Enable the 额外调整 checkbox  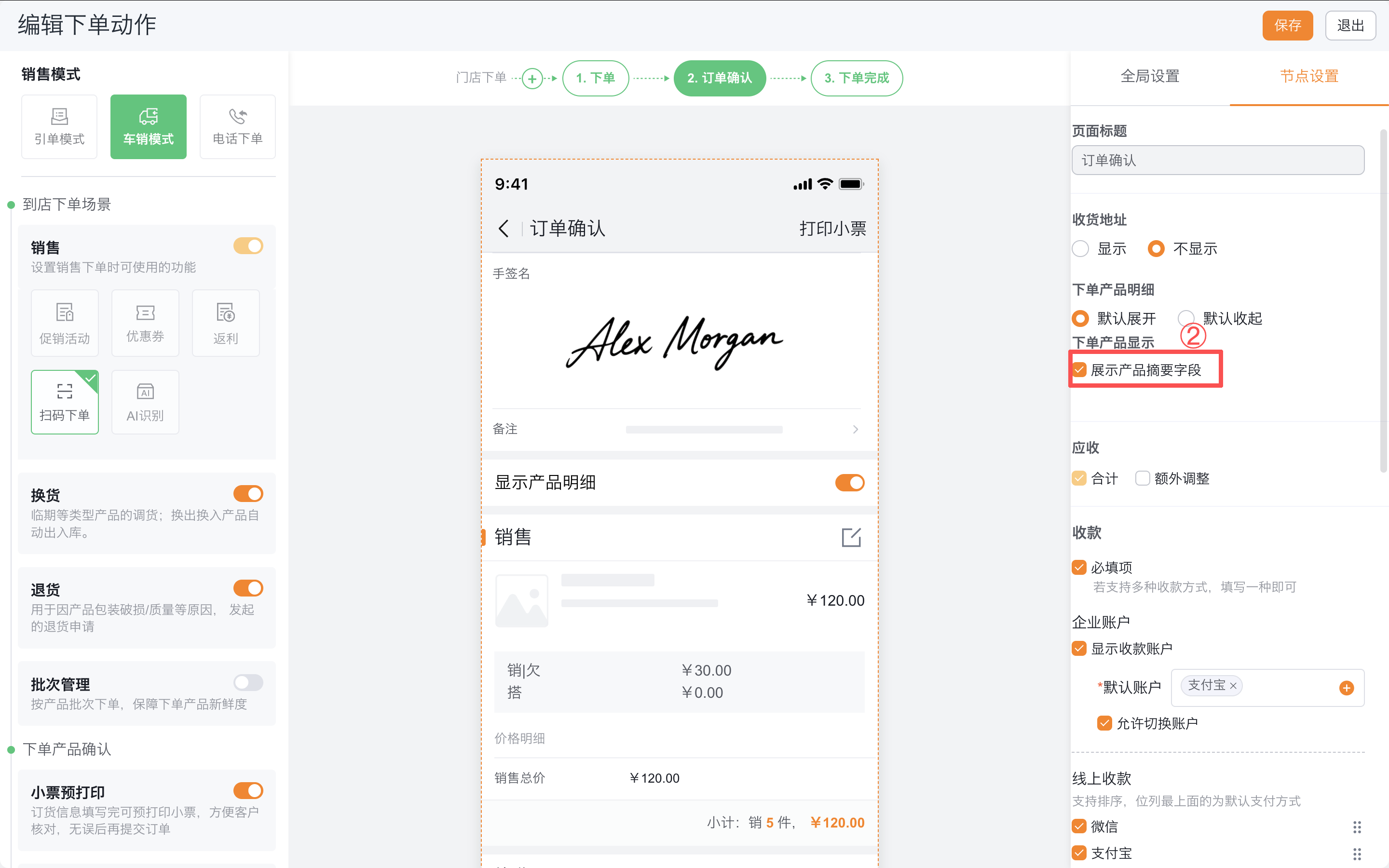click(x=1142, y=478)
